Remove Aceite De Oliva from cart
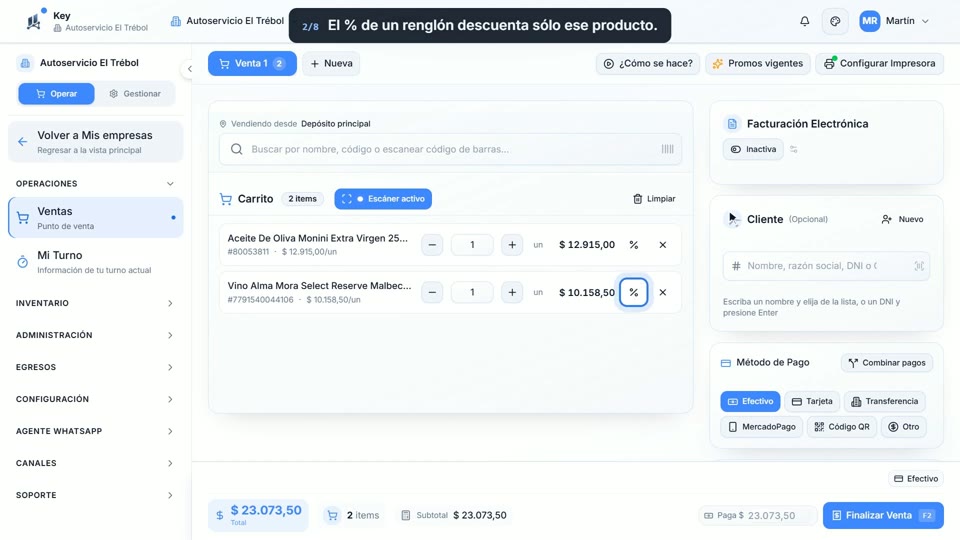Screen dimensions: 960x540 (x=662, y=245)
